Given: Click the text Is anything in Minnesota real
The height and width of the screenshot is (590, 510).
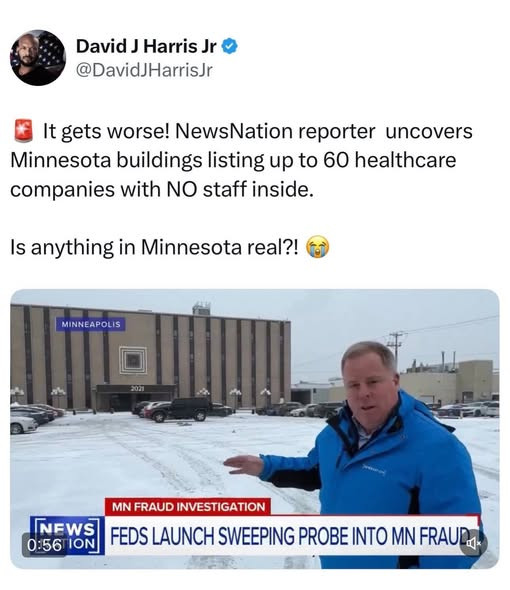Looking at the screenshot, I should tap(154, 247).
